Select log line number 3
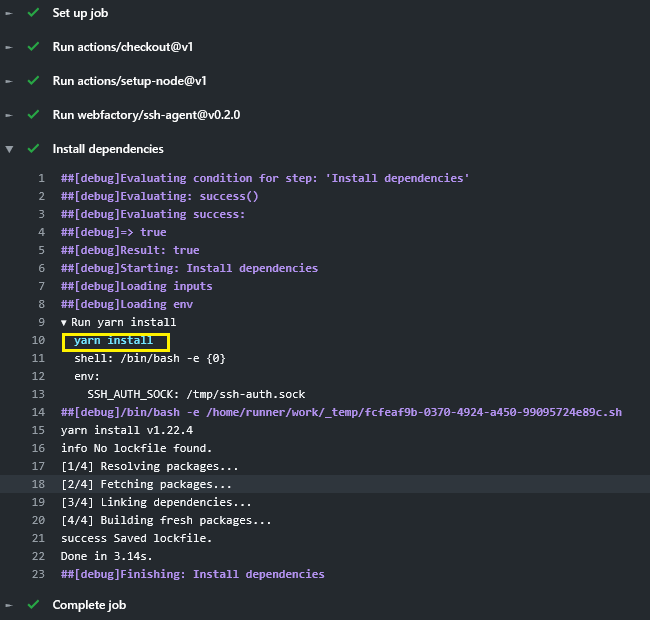 pos(41,214)
